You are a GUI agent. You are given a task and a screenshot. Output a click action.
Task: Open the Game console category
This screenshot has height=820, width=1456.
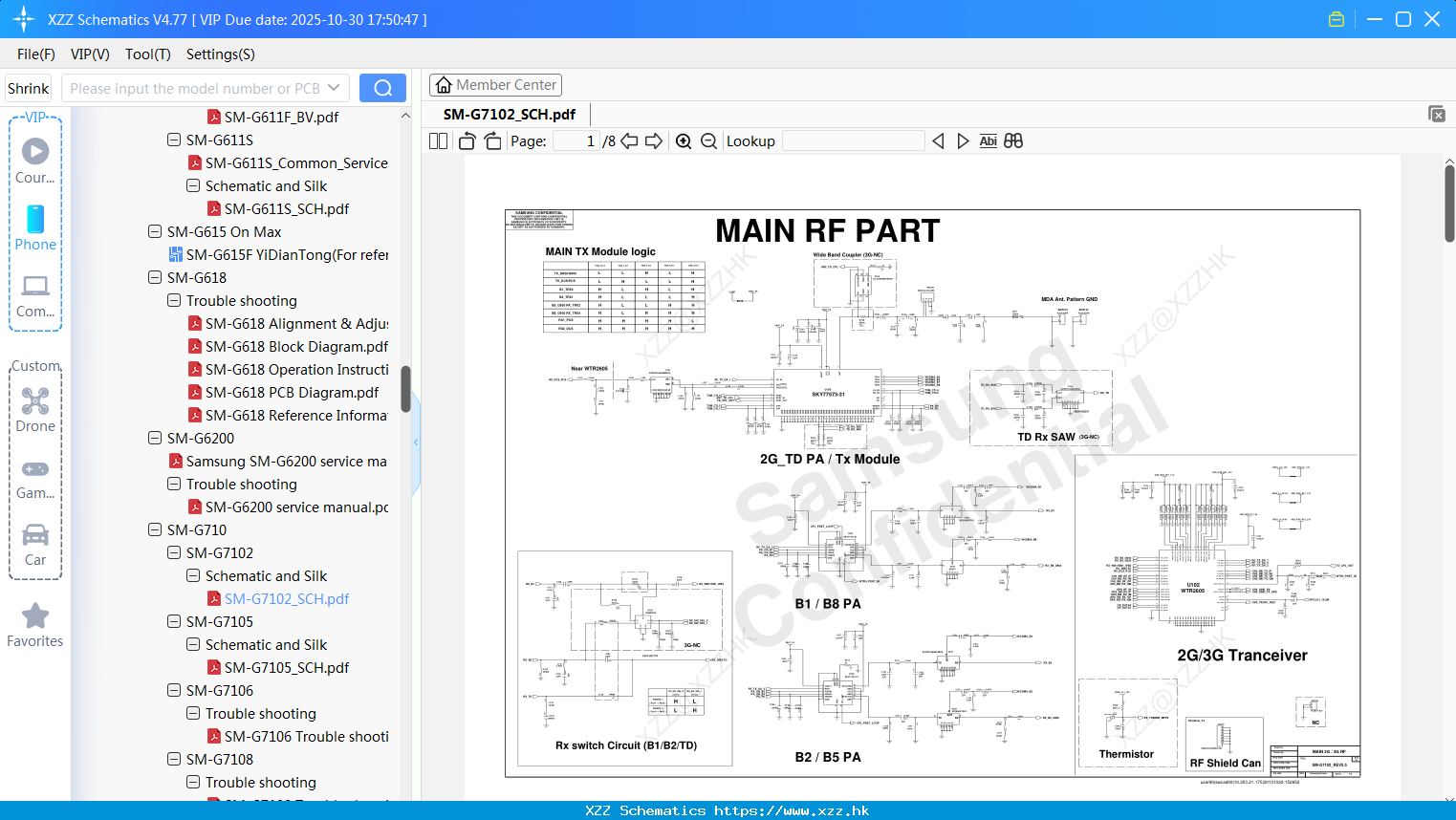35,478
